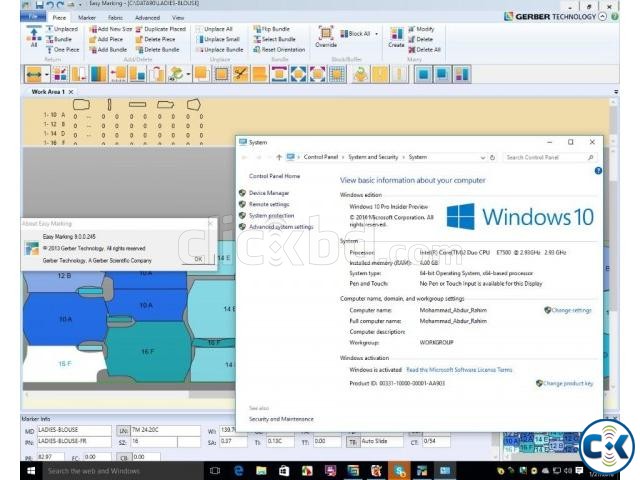The height and width of the screenshot is (480, 640).
Task: Click Control Panel breadcrumb
Action: [321, 157]
